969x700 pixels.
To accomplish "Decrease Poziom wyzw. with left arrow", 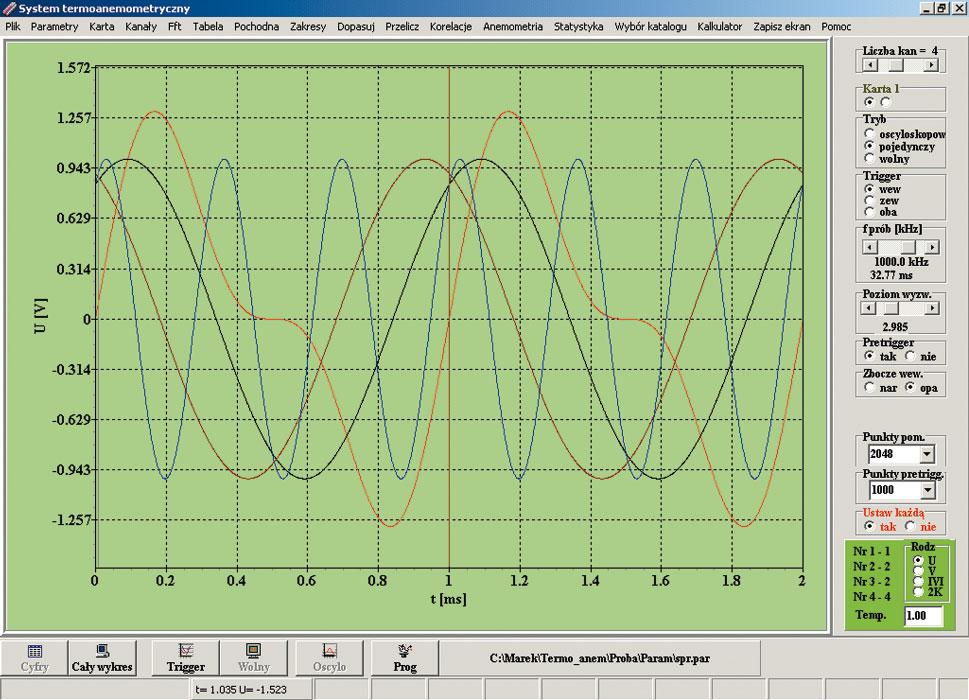I will (x=868, y=308).
